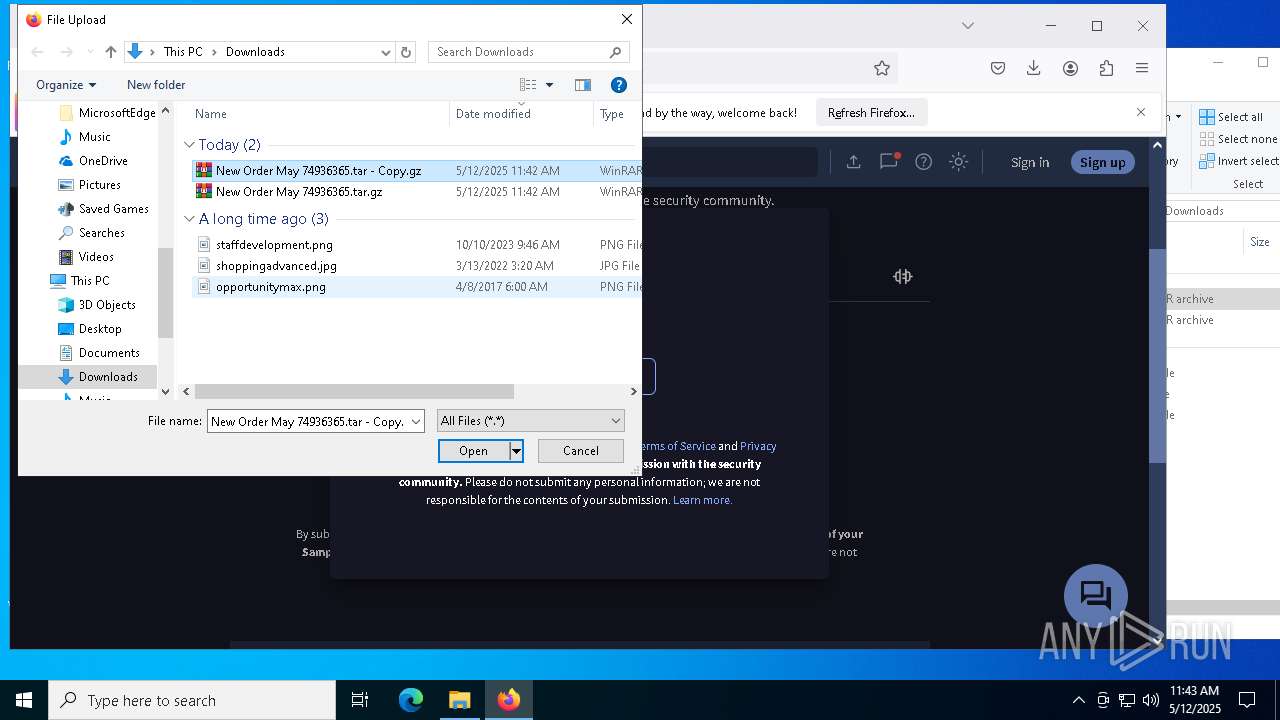
Task: Click New folder button
Action: tap(156, 85)
